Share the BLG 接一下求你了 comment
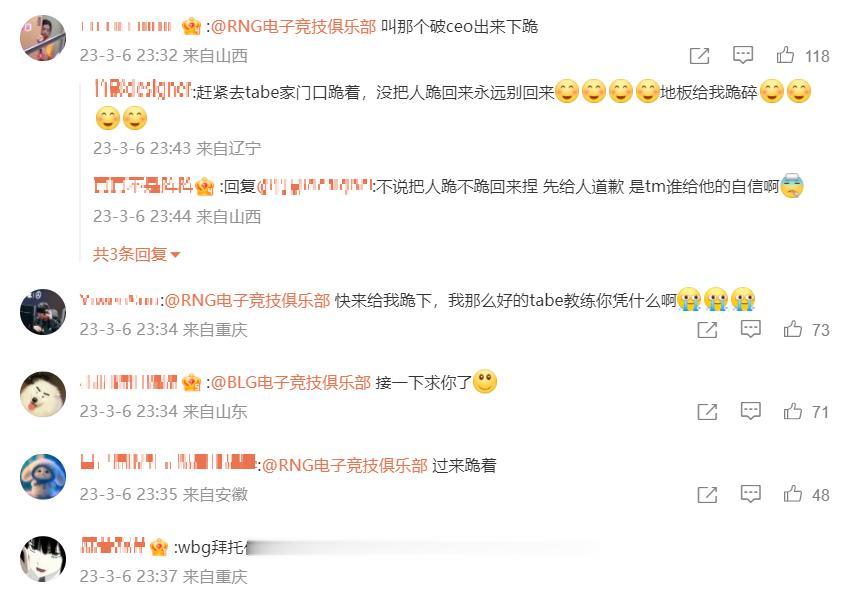The image size is (853, 594). [x=707, y=412]
